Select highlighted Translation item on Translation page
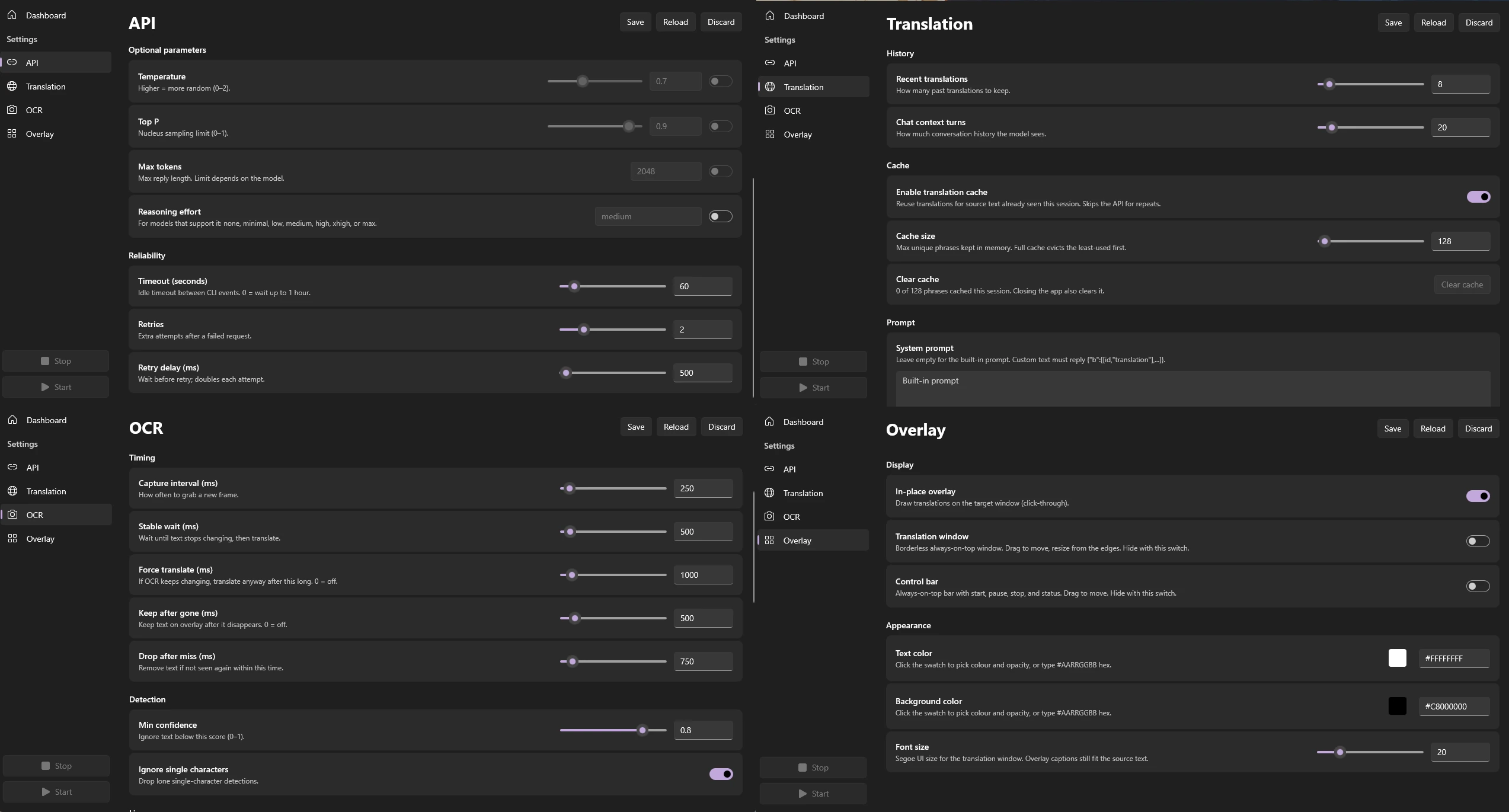Screen dimensions: 1509x812 point(814,87)
